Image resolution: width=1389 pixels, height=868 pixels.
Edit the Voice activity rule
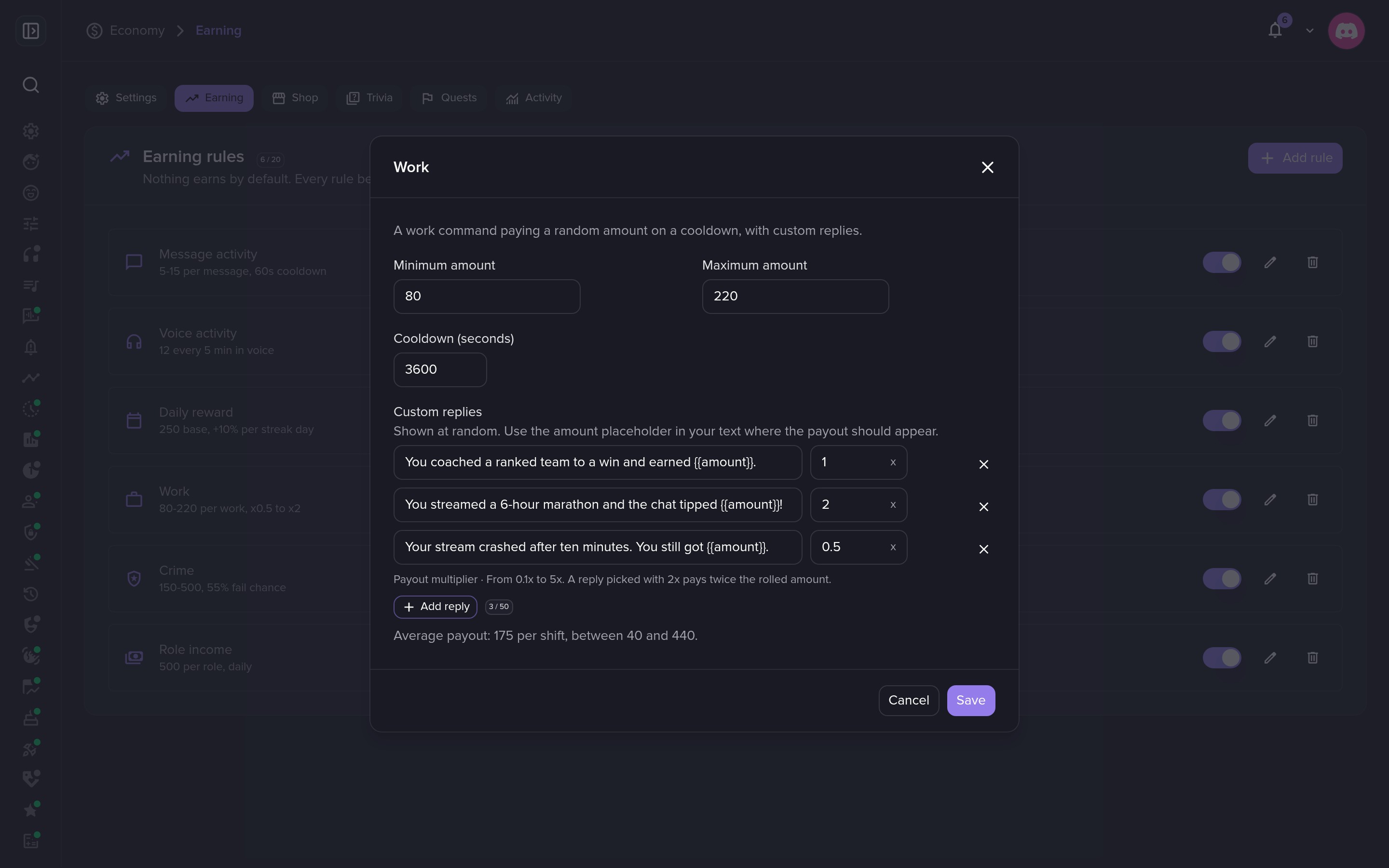click(1270, 341)
